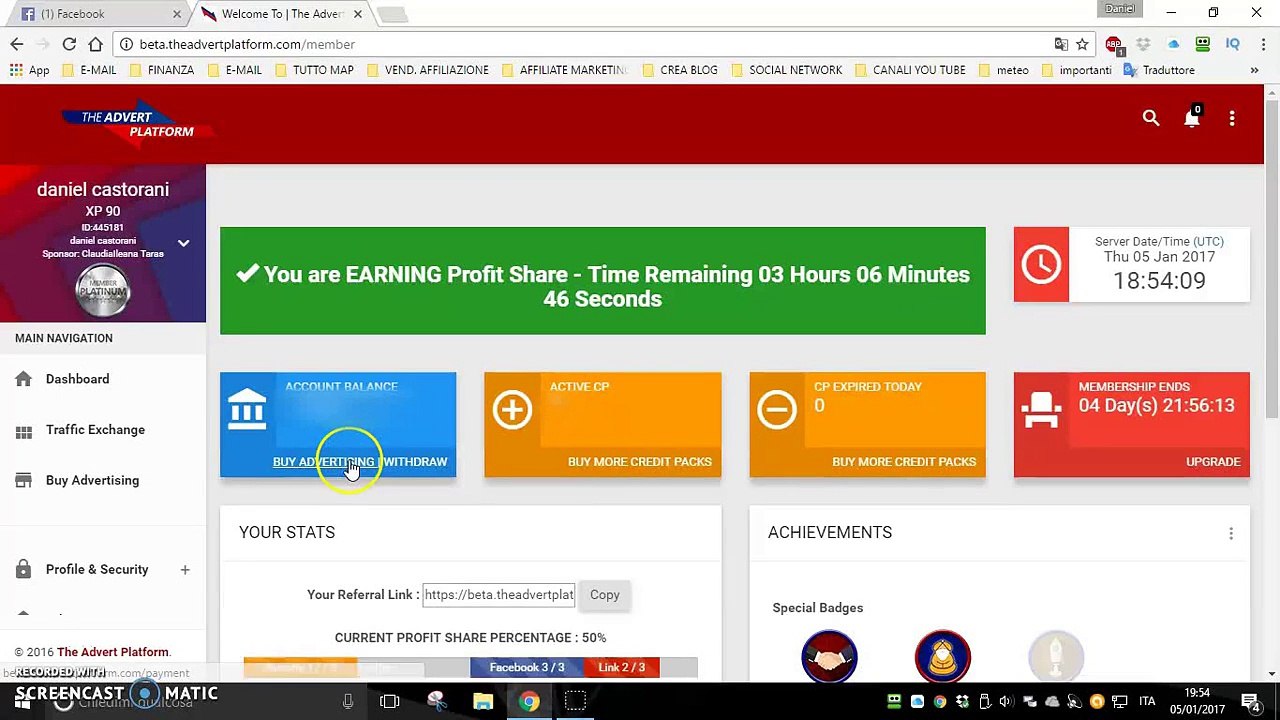
Task: Click the gold crest special badge
Action: click(x=942, y=656)
